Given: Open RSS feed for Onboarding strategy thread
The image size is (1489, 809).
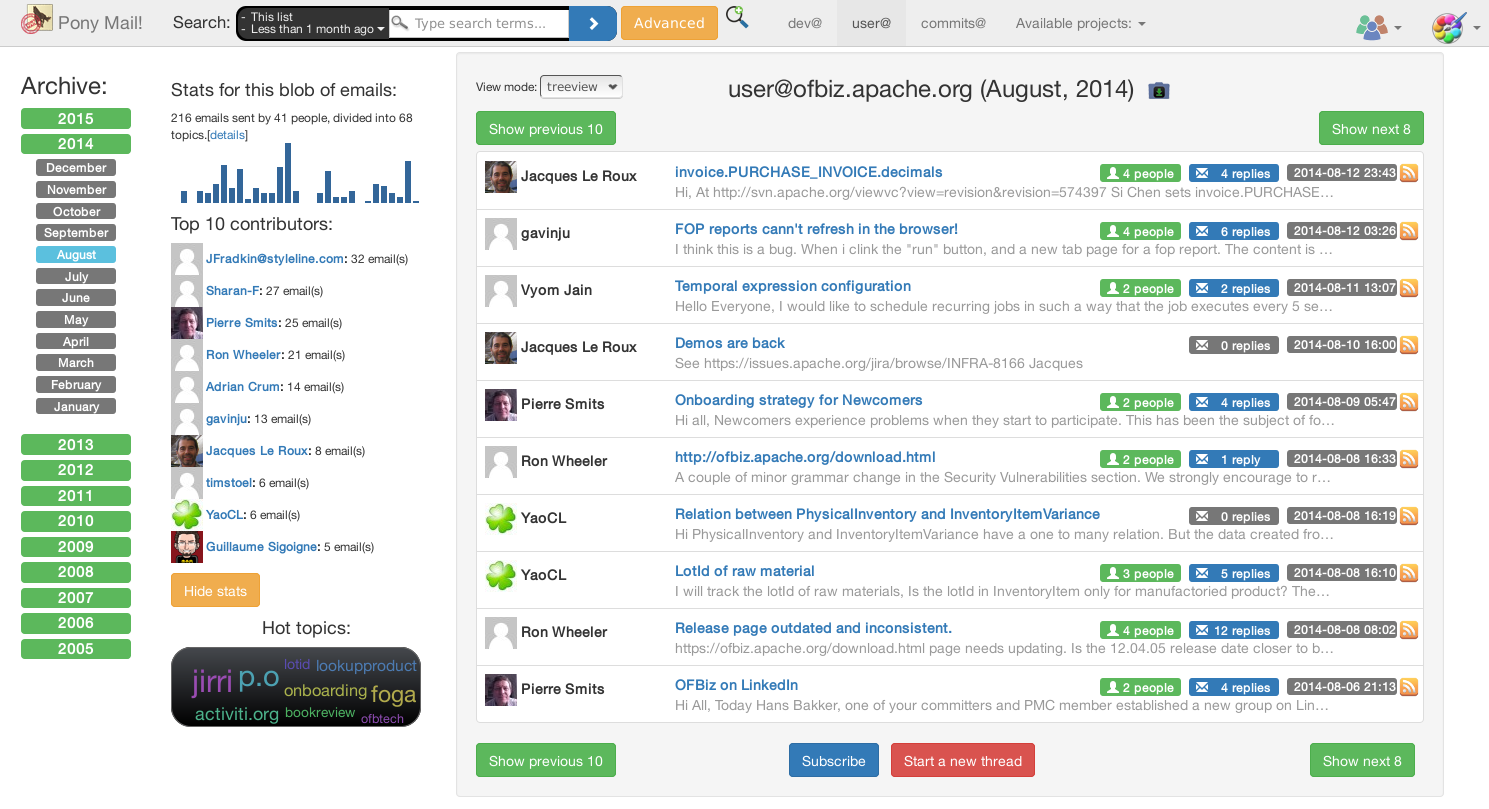Looking at the screenshot, I should coord(1409,402).
